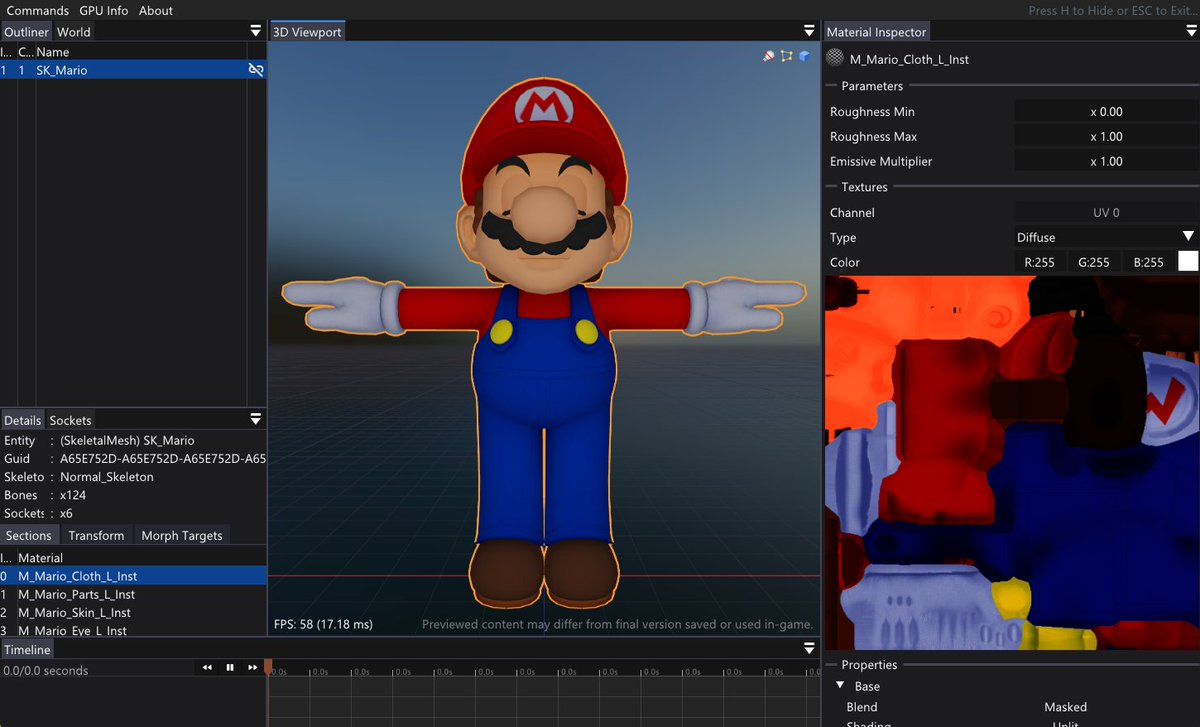
Task: Open the Outliner filter funnel icon
Action: (x=256, y=31)
